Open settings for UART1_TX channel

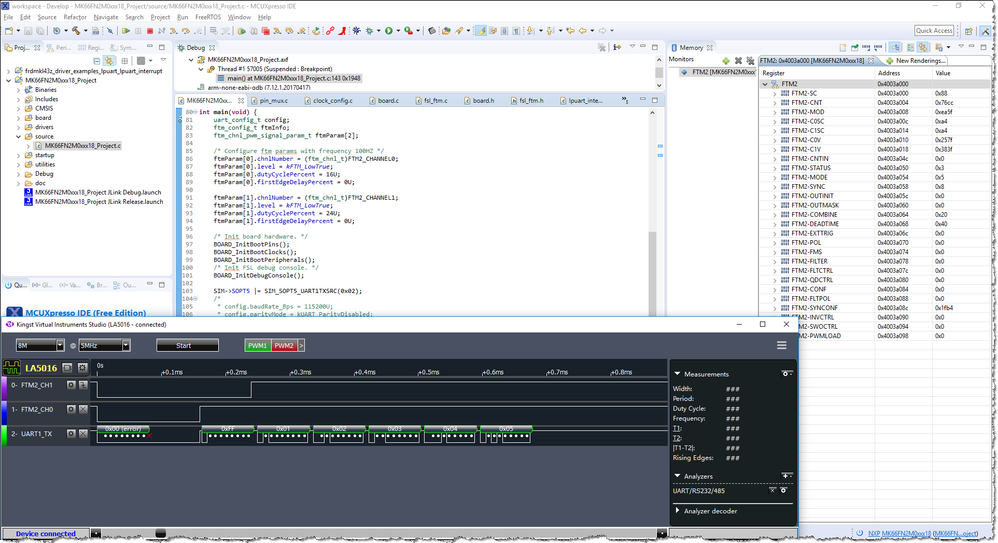(x=70, y=434)
